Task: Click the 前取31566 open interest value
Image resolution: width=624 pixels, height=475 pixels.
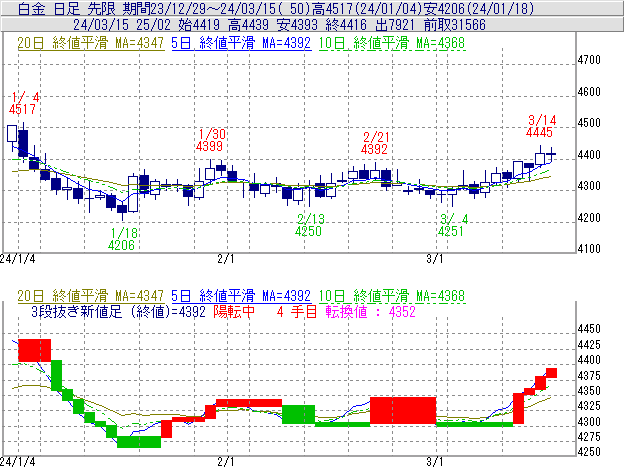Action: coord(454,25)
